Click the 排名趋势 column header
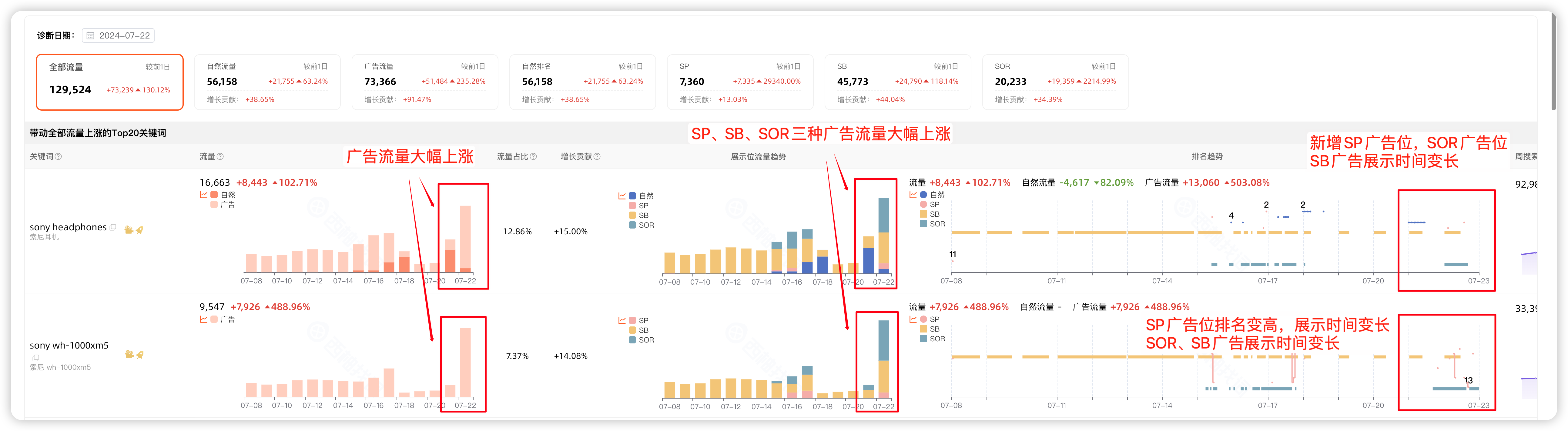Viewport: 1568px width, 431px height. pyautogui.click(x=1206, y=156)
